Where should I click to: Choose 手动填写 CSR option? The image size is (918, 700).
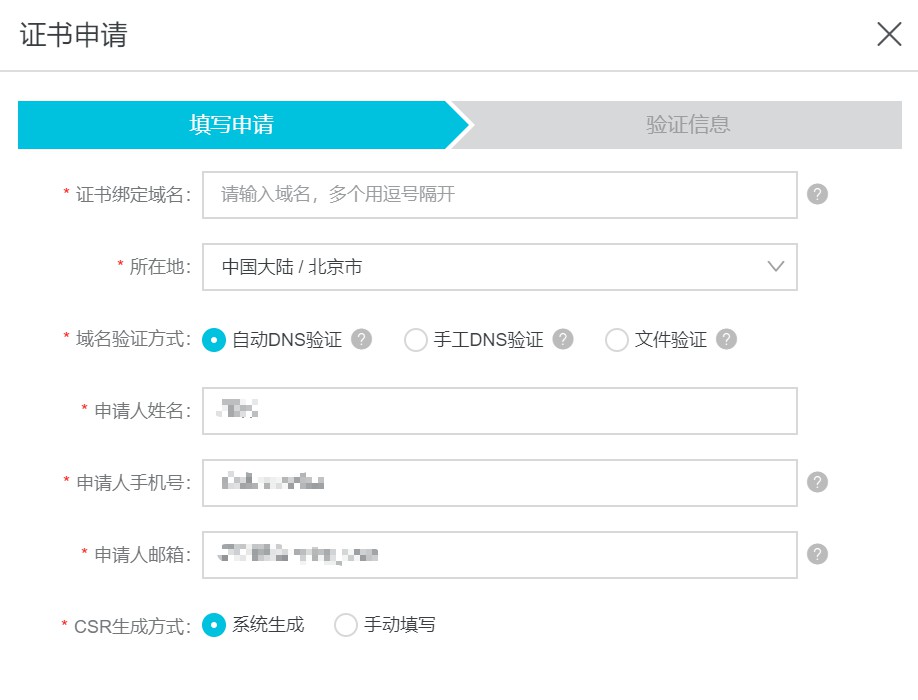(x=345, y=625)
